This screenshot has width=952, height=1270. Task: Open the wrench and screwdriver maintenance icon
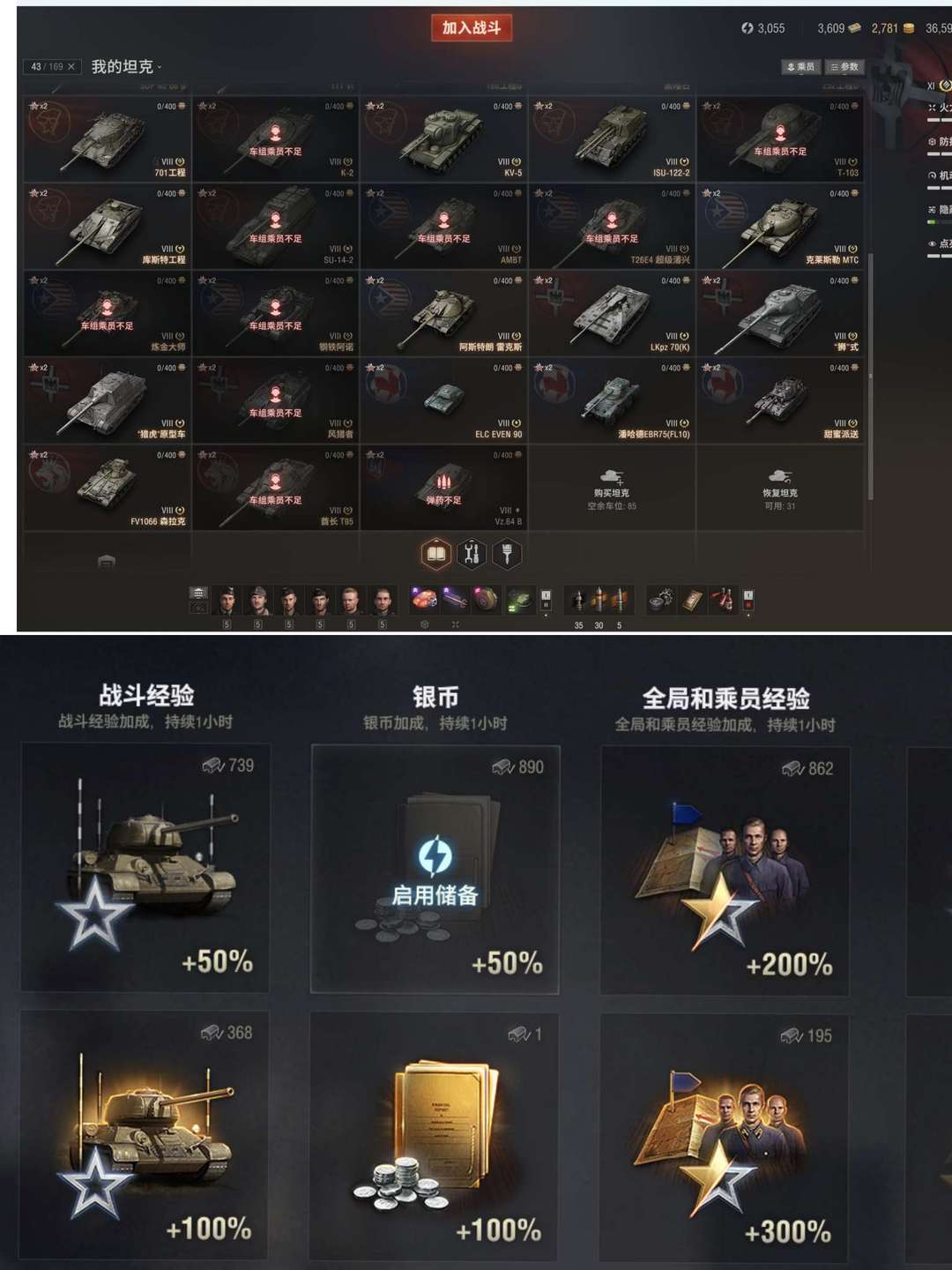click(x=472, y=554)
